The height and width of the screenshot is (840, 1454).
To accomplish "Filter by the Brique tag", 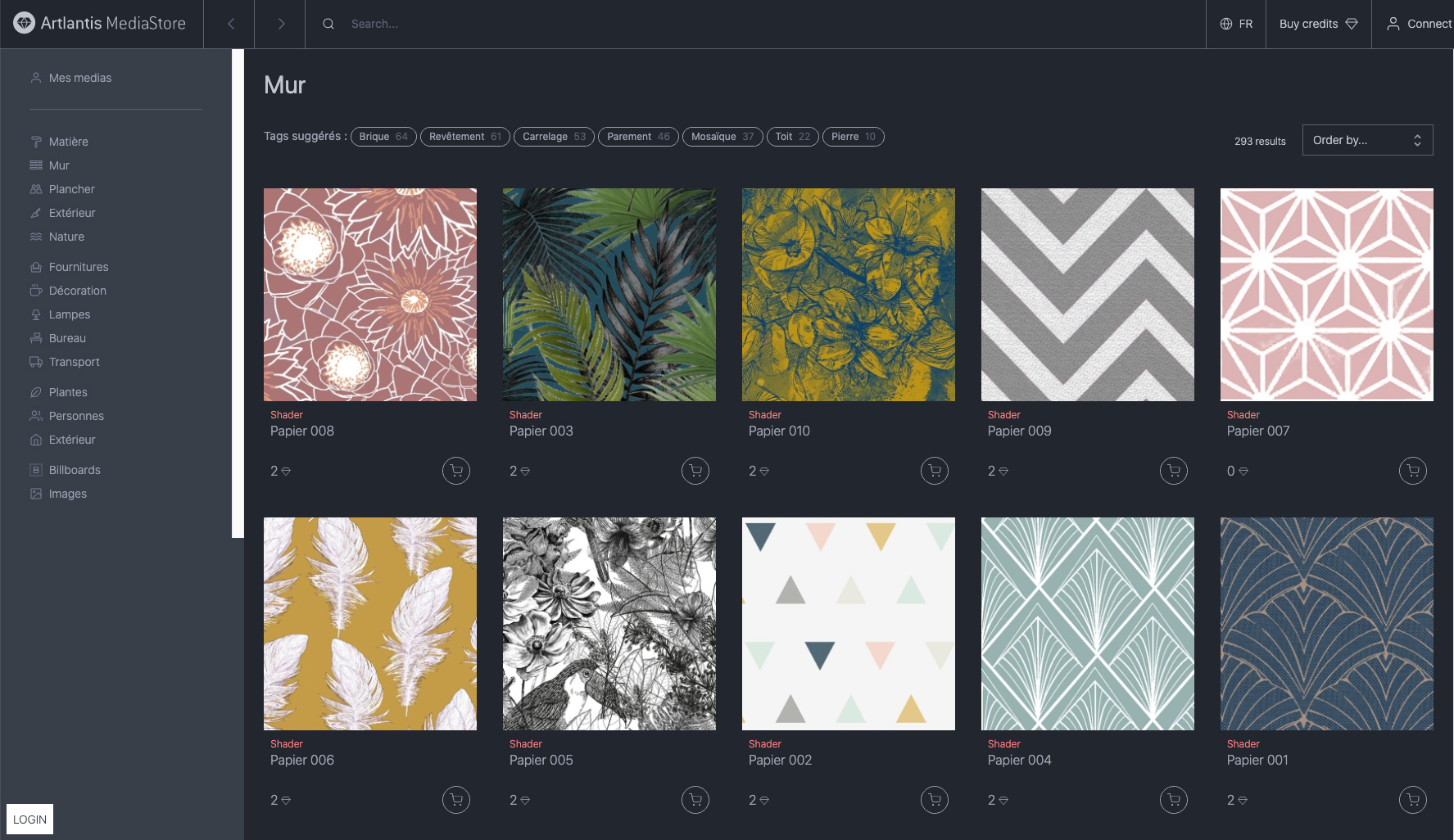I will (x=383, y=137).
